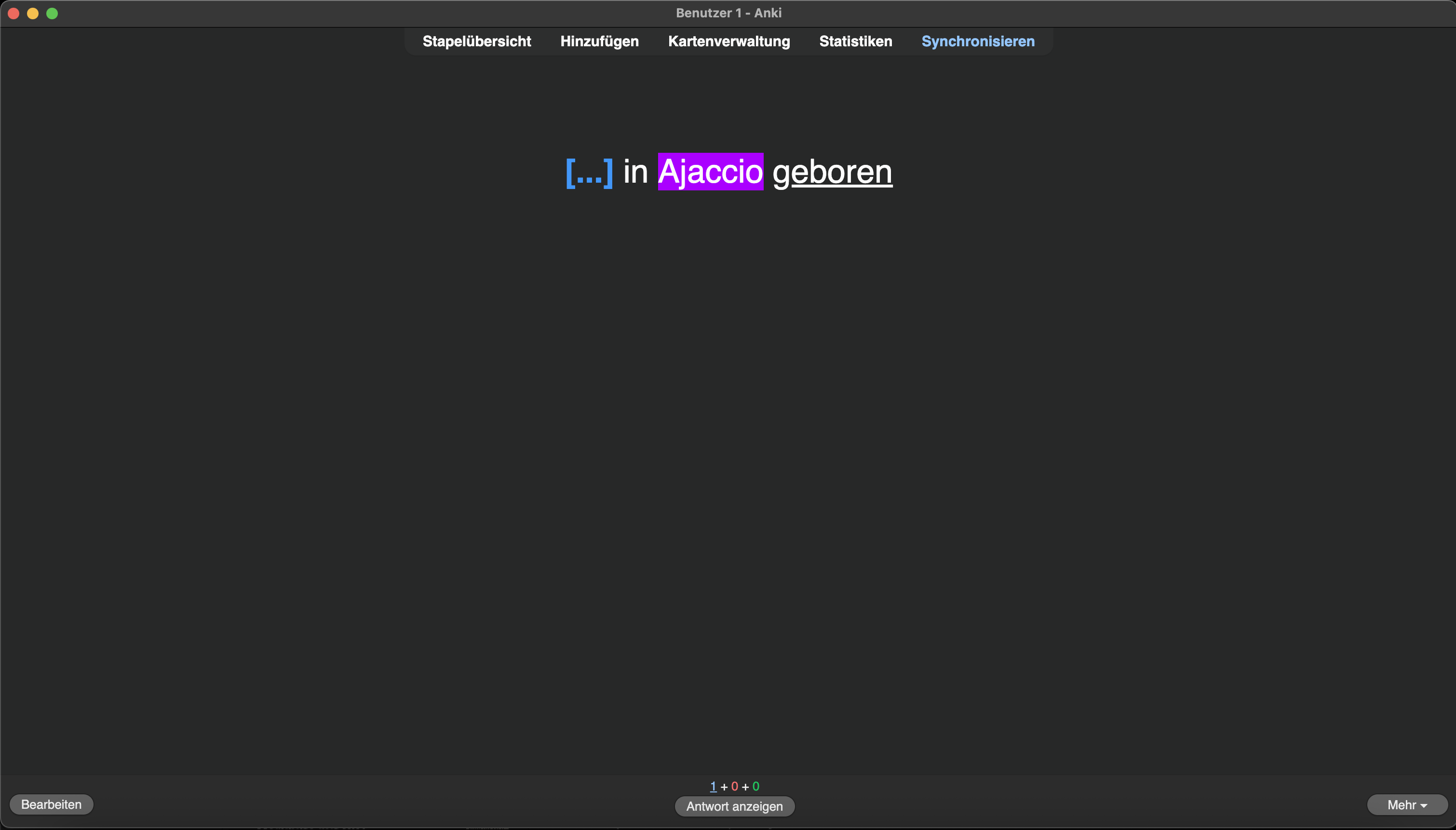Click the underlined blue new-card count

[713, 786]
